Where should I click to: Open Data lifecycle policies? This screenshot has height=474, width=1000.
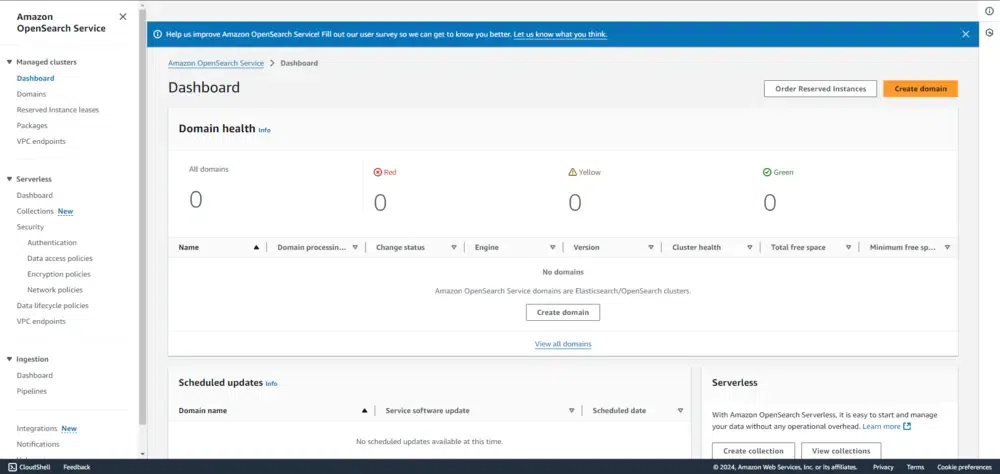pyautogui.click(x=52, y=306)
